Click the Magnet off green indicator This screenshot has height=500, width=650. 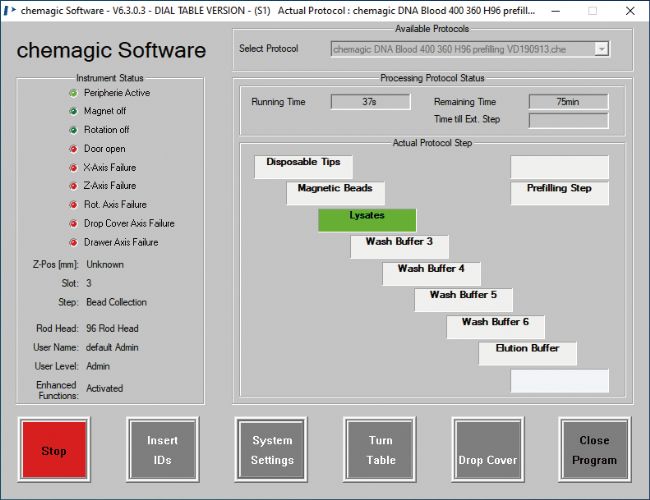click(x=73, y=111)
